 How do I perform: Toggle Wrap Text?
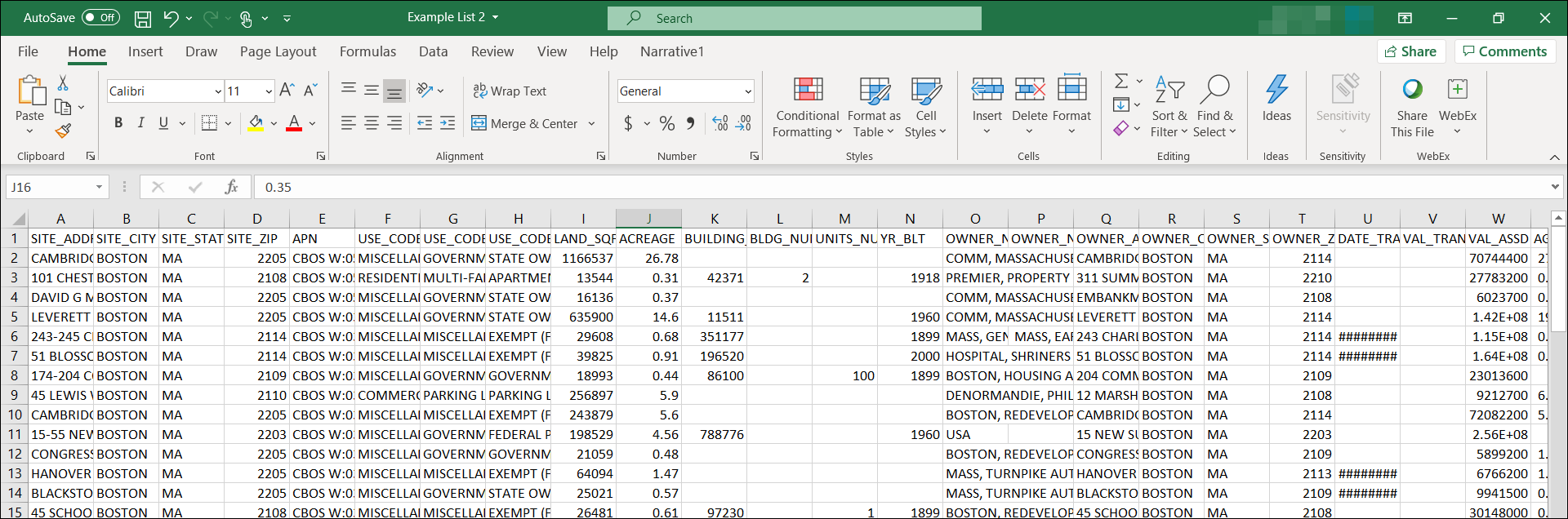(x=510, y=91)
